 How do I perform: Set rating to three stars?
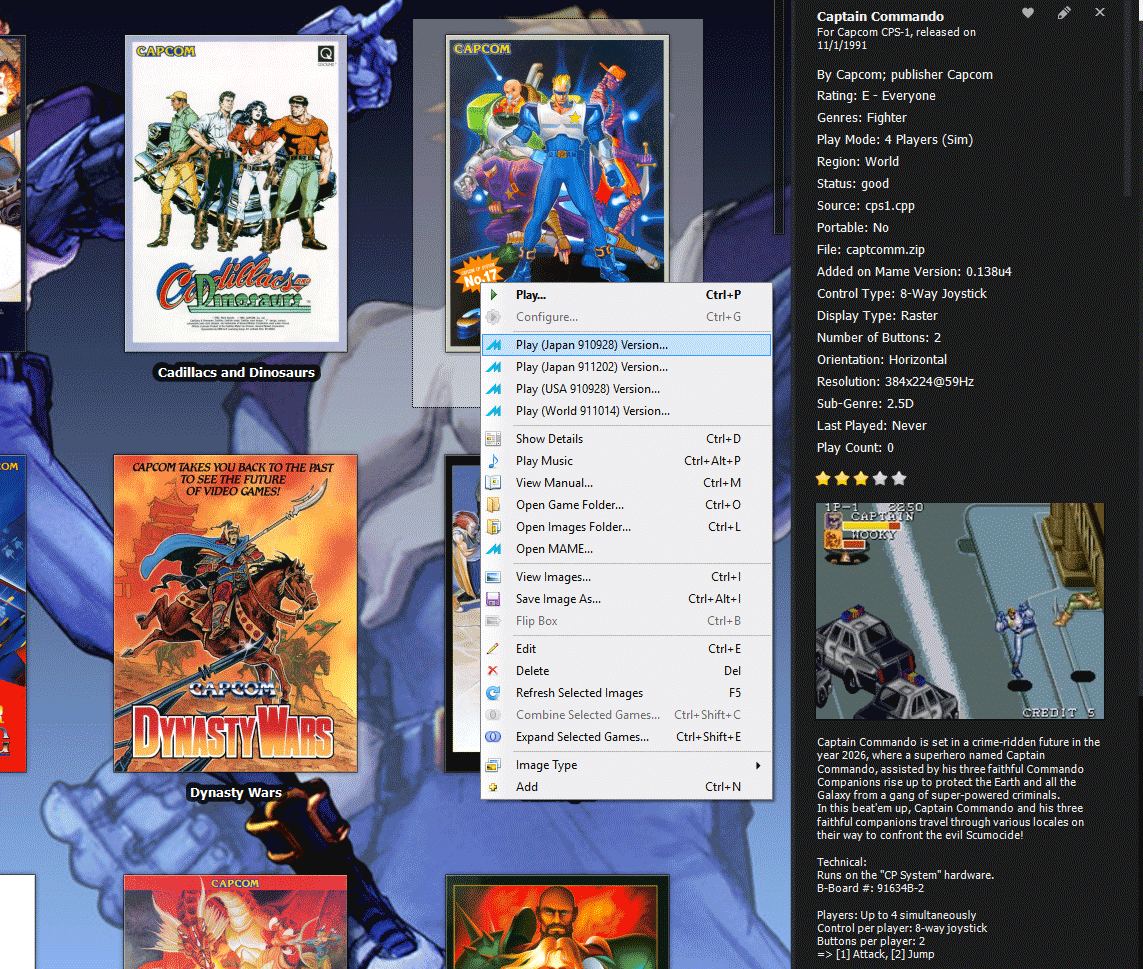[862, 478]
